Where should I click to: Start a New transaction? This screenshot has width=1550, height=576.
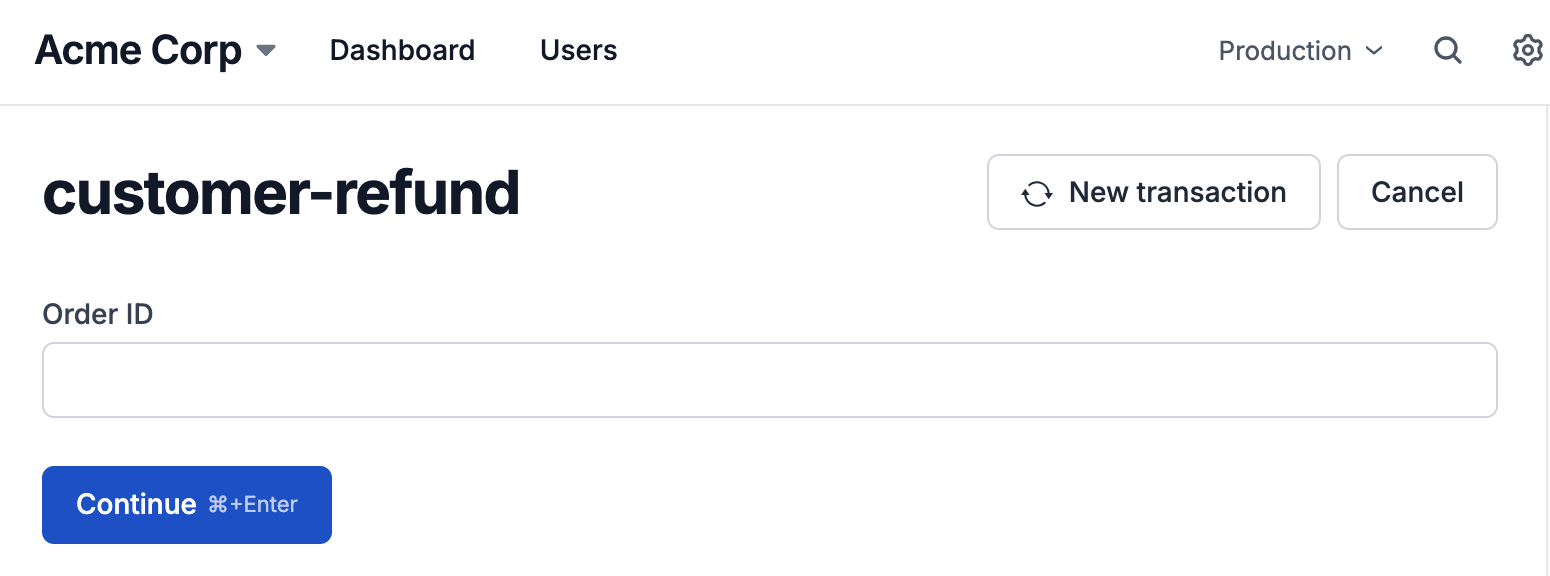[x=1153, y=192]
